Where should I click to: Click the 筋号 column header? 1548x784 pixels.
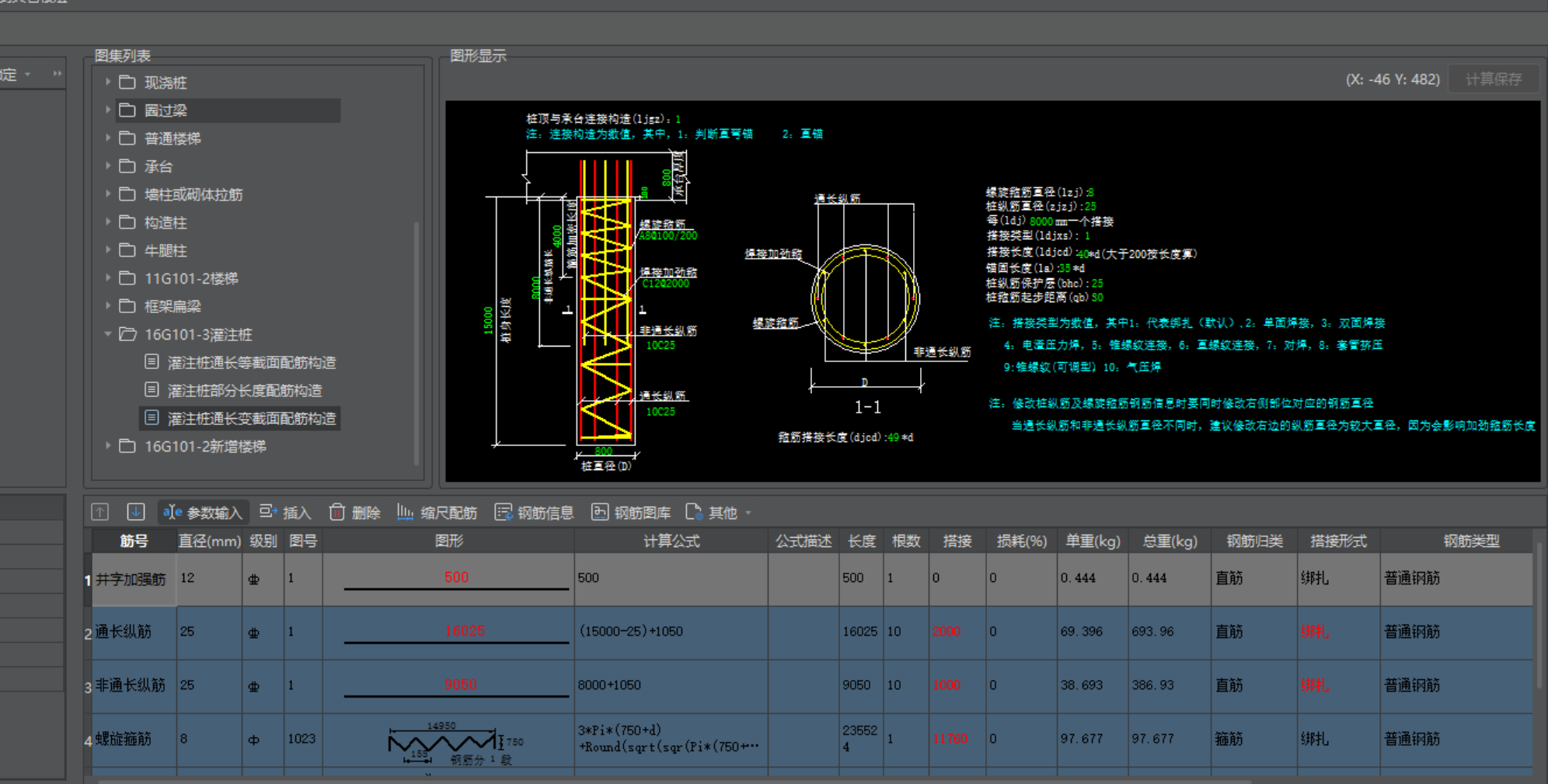tap(134, 541)
